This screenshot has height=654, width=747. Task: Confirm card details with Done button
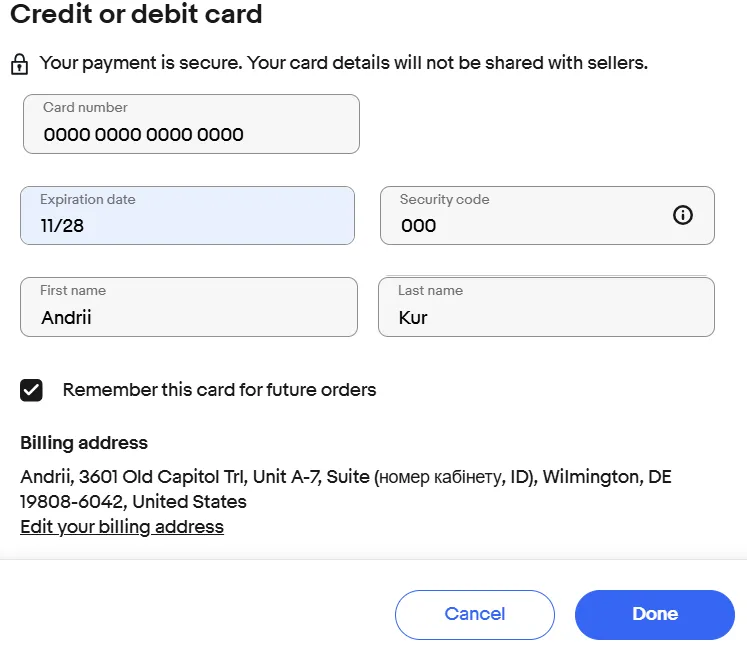point(655,614)
